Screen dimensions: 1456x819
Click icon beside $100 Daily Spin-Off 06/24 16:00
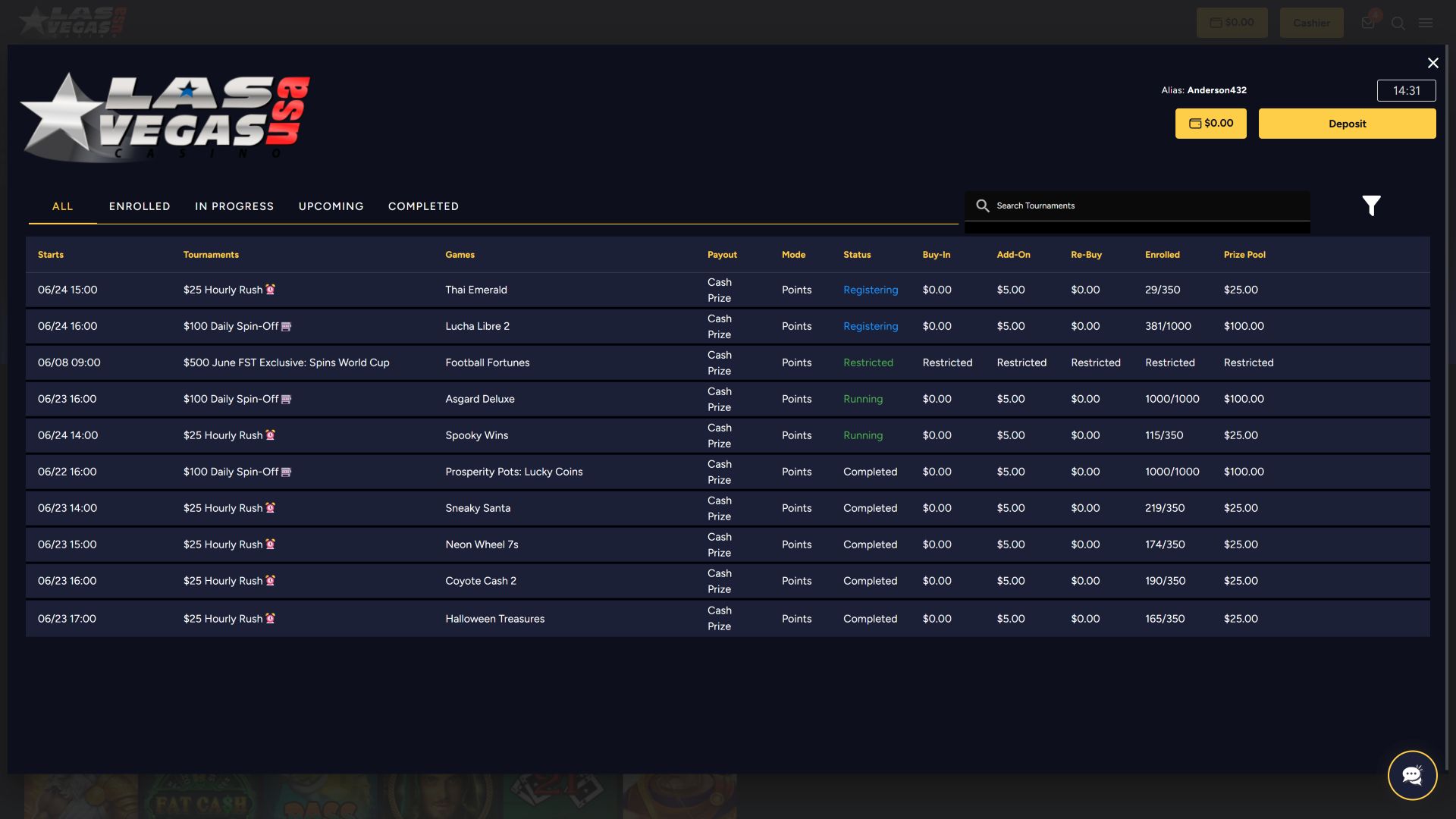287,326
